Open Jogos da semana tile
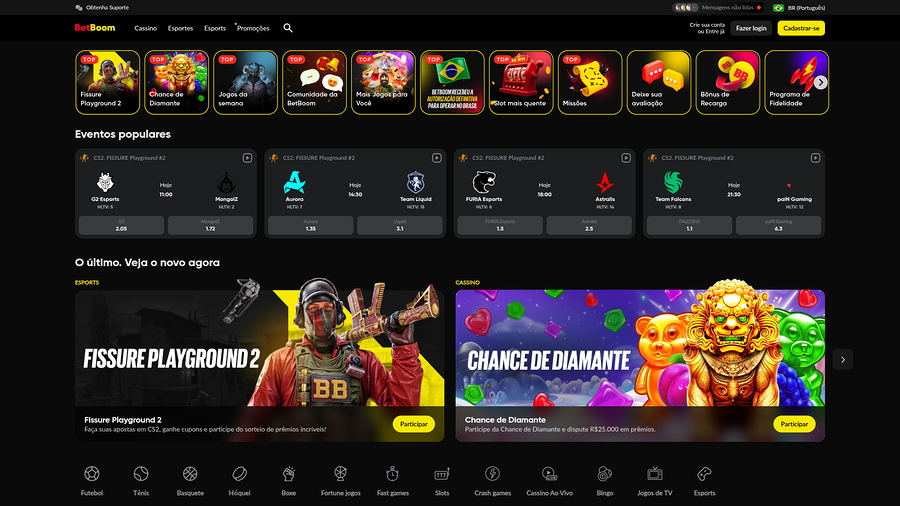 (x=245, y=83)
